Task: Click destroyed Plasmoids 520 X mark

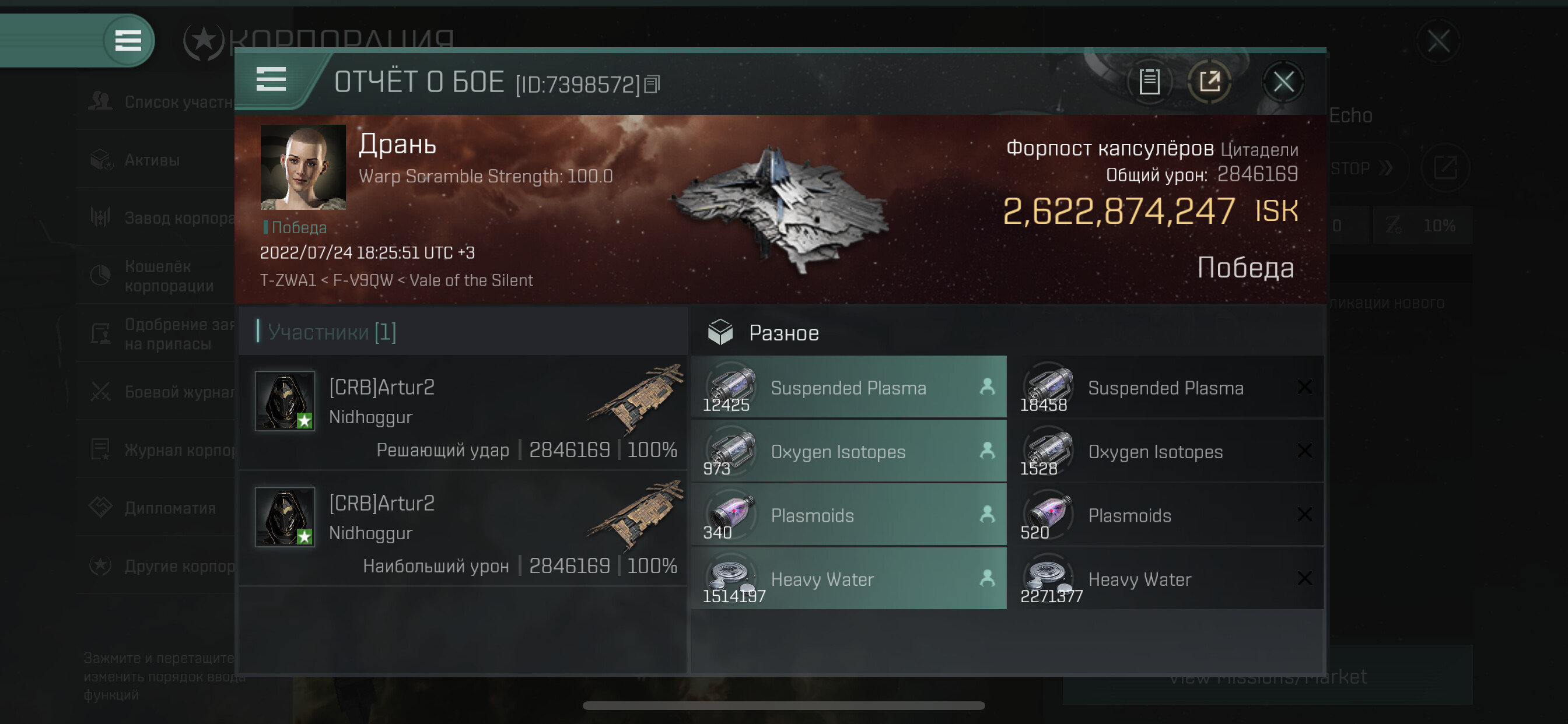Action: pos(1304,515)
